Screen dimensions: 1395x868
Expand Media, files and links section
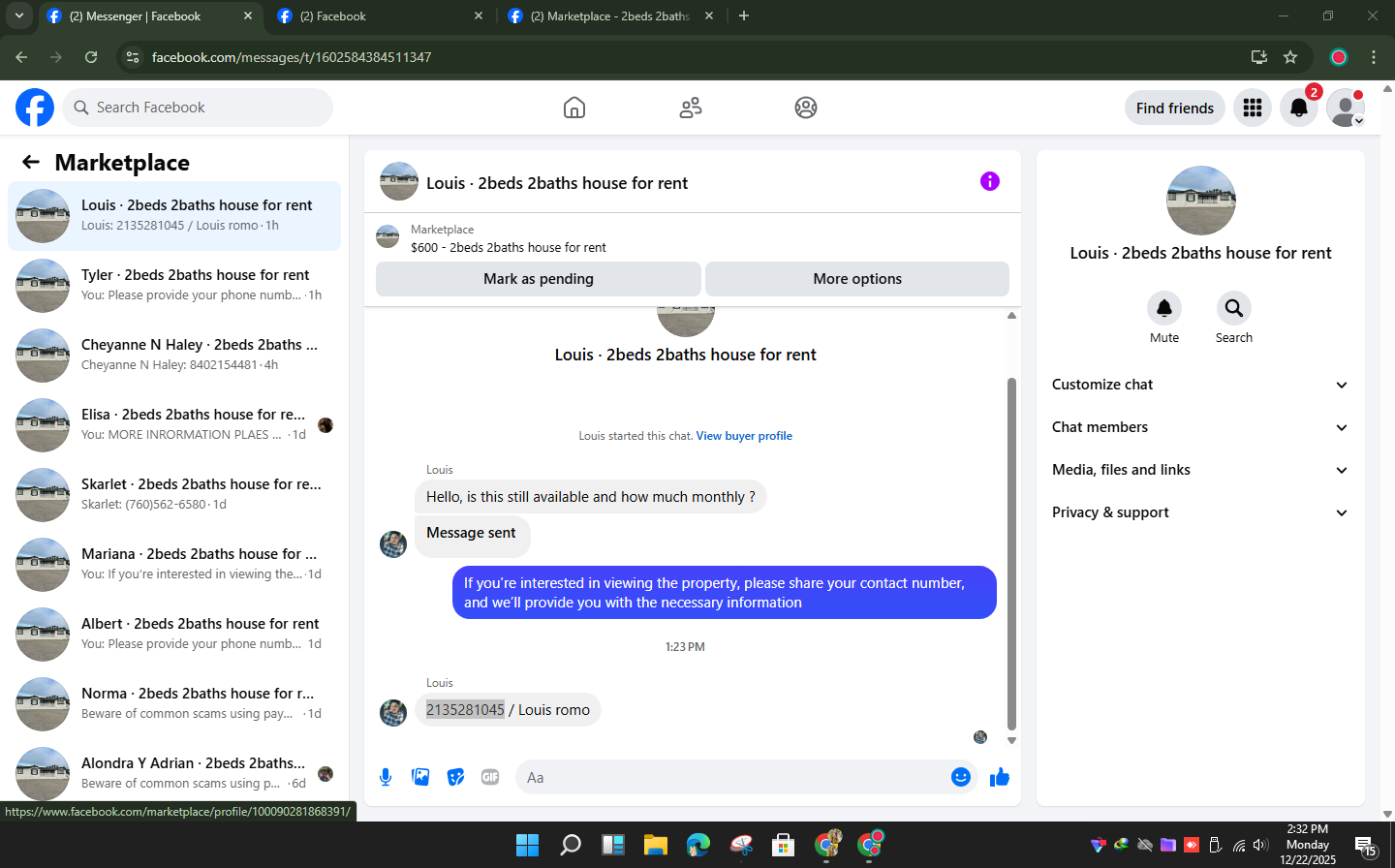tap(1200, 470)
